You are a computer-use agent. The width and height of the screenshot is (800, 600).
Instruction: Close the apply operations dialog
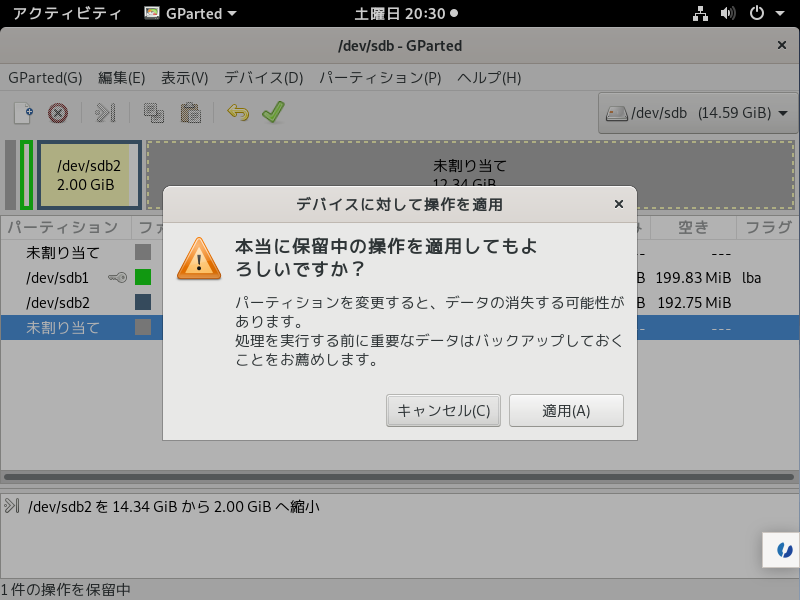(x=619, y=204)
